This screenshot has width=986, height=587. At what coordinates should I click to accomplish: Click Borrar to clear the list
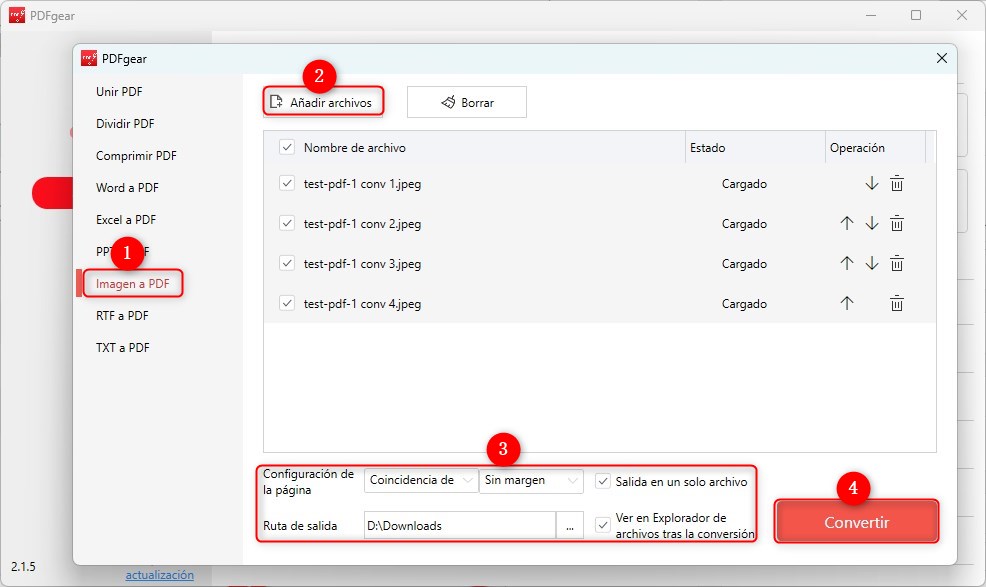(x=467, y=102)
